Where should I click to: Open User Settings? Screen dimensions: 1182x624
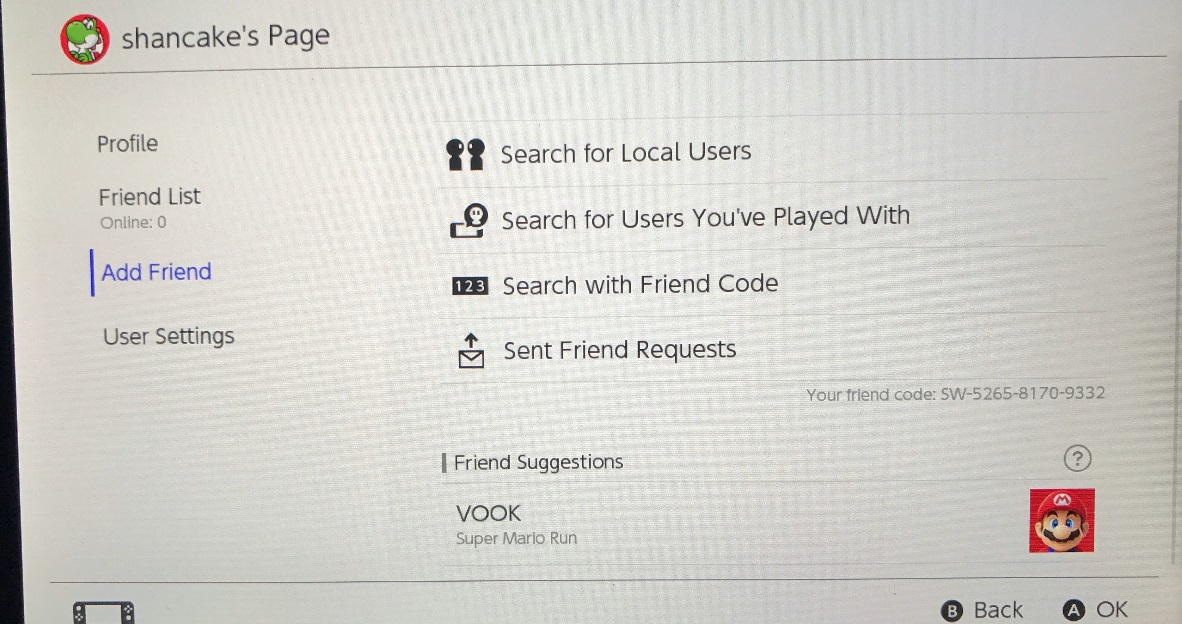tap(168, 337)
